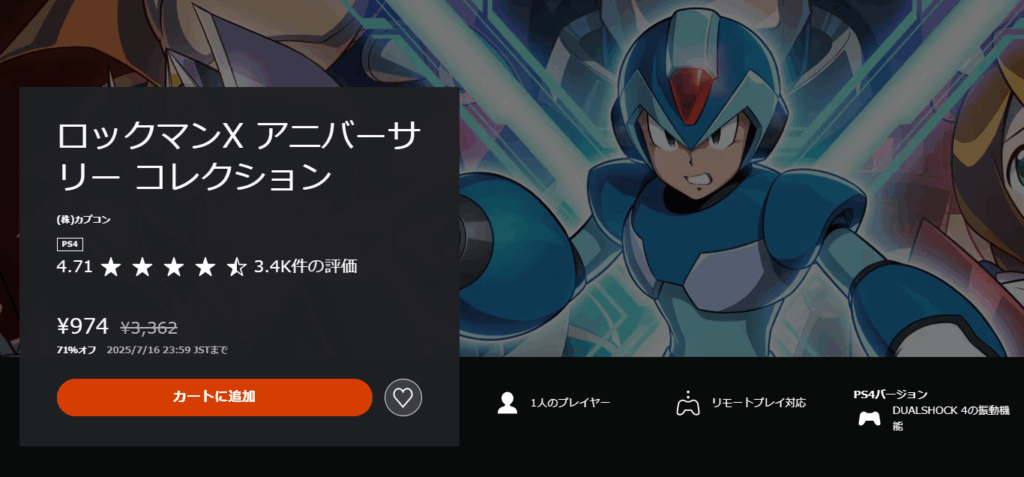
Task: Click the single player person icon
Action: pos(507,403)
